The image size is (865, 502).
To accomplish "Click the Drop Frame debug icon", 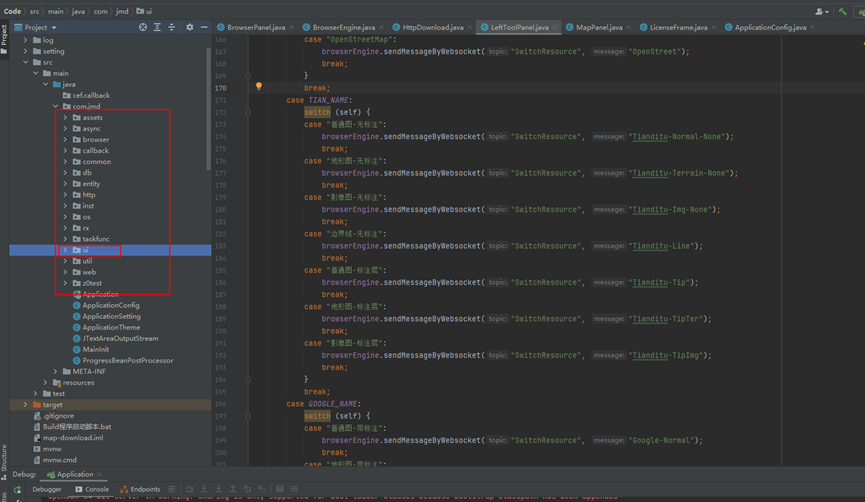I will point(247,489).
